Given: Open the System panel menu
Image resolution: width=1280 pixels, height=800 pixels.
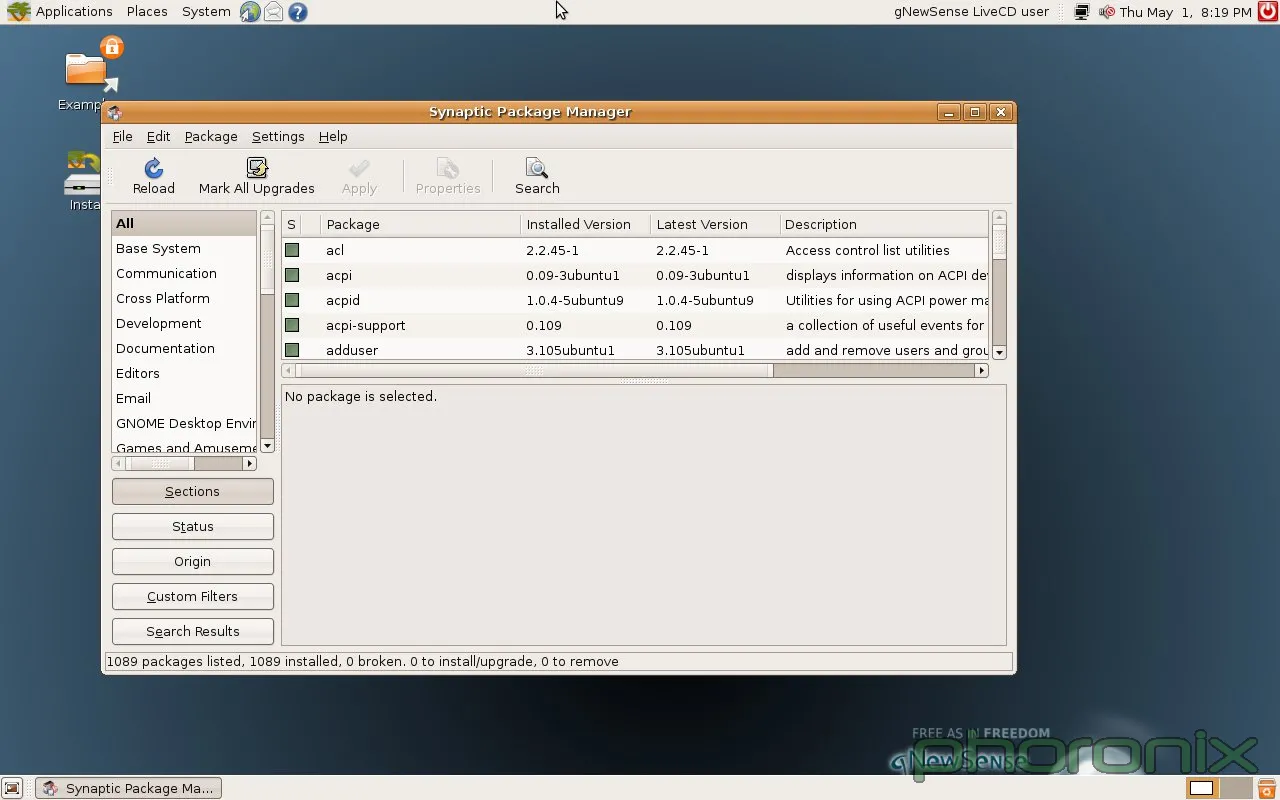Looking at the screenshot, I should tap(206, 12).
